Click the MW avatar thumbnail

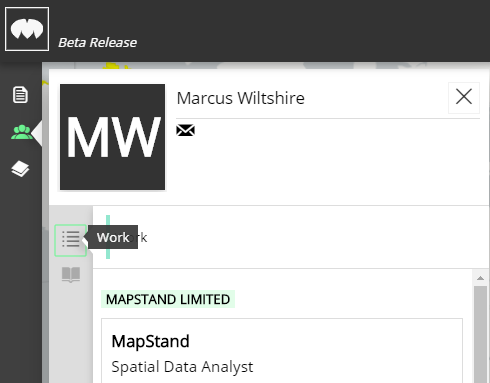coord(112,137)
